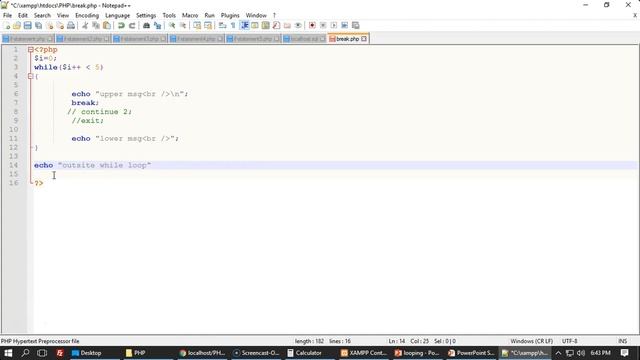Image resolution: width=640 pixels, height=360 pixels.
Task: Save the file with the Save toolbar icon
Action: point(27,25)
